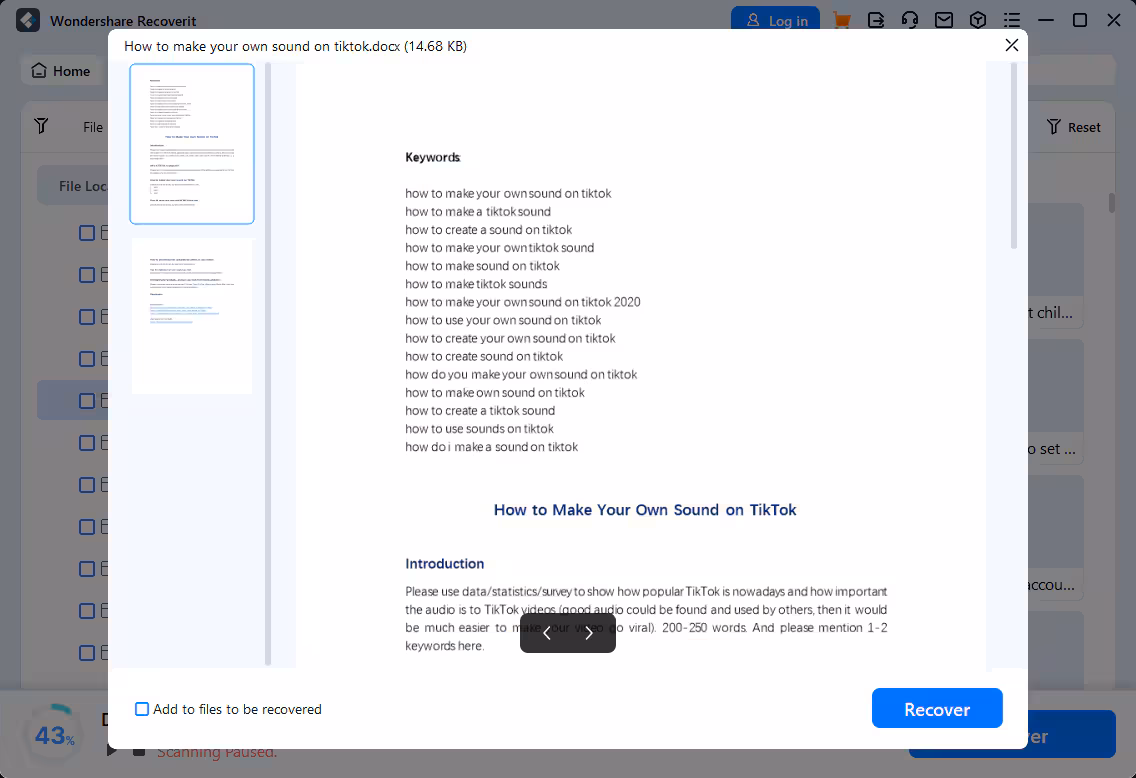Screen dimensions: 1136x778
Task: Open the shopping cart icon
Action: (842, 20)
